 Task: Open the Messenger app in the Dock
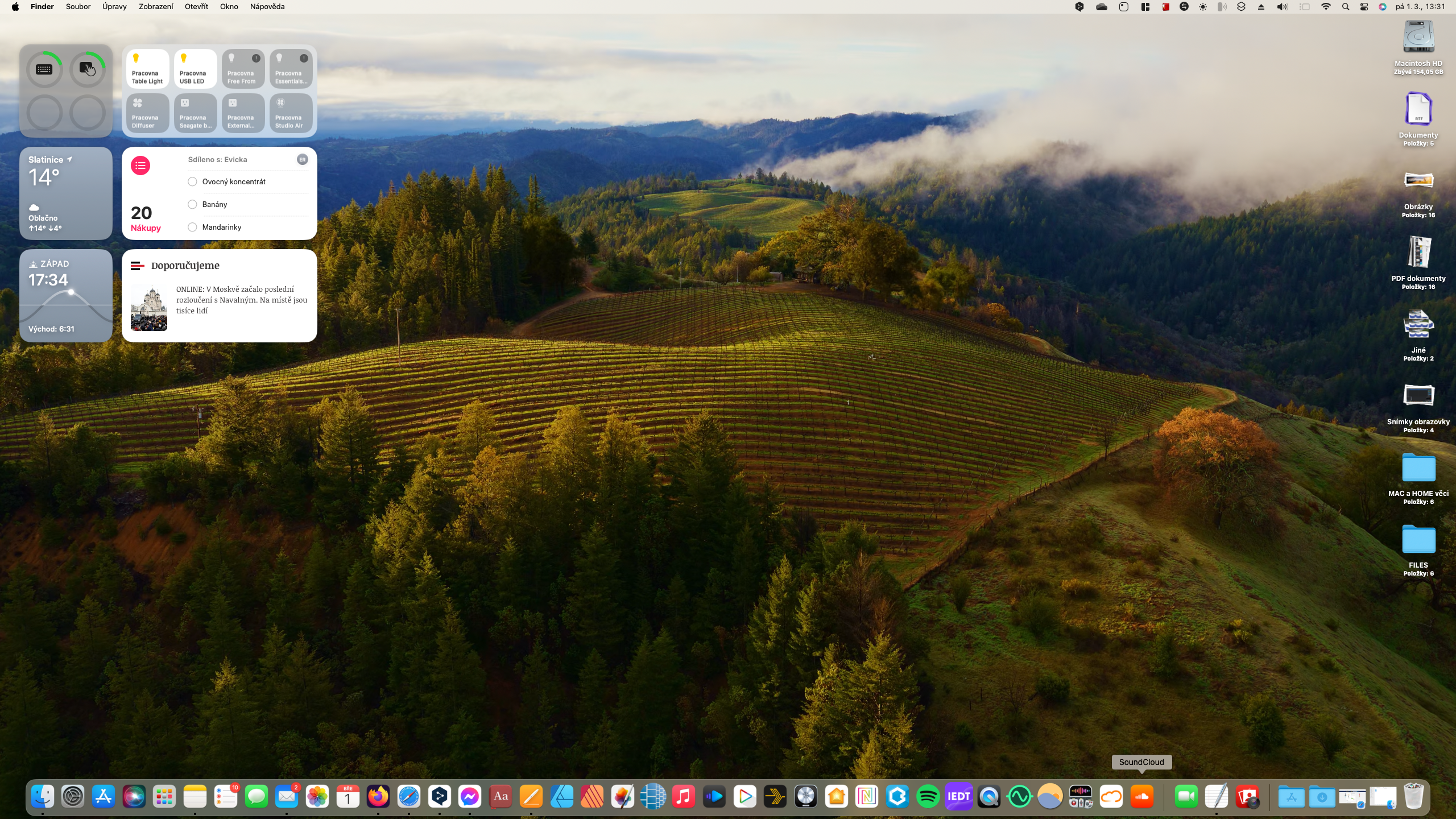(470, 796)
